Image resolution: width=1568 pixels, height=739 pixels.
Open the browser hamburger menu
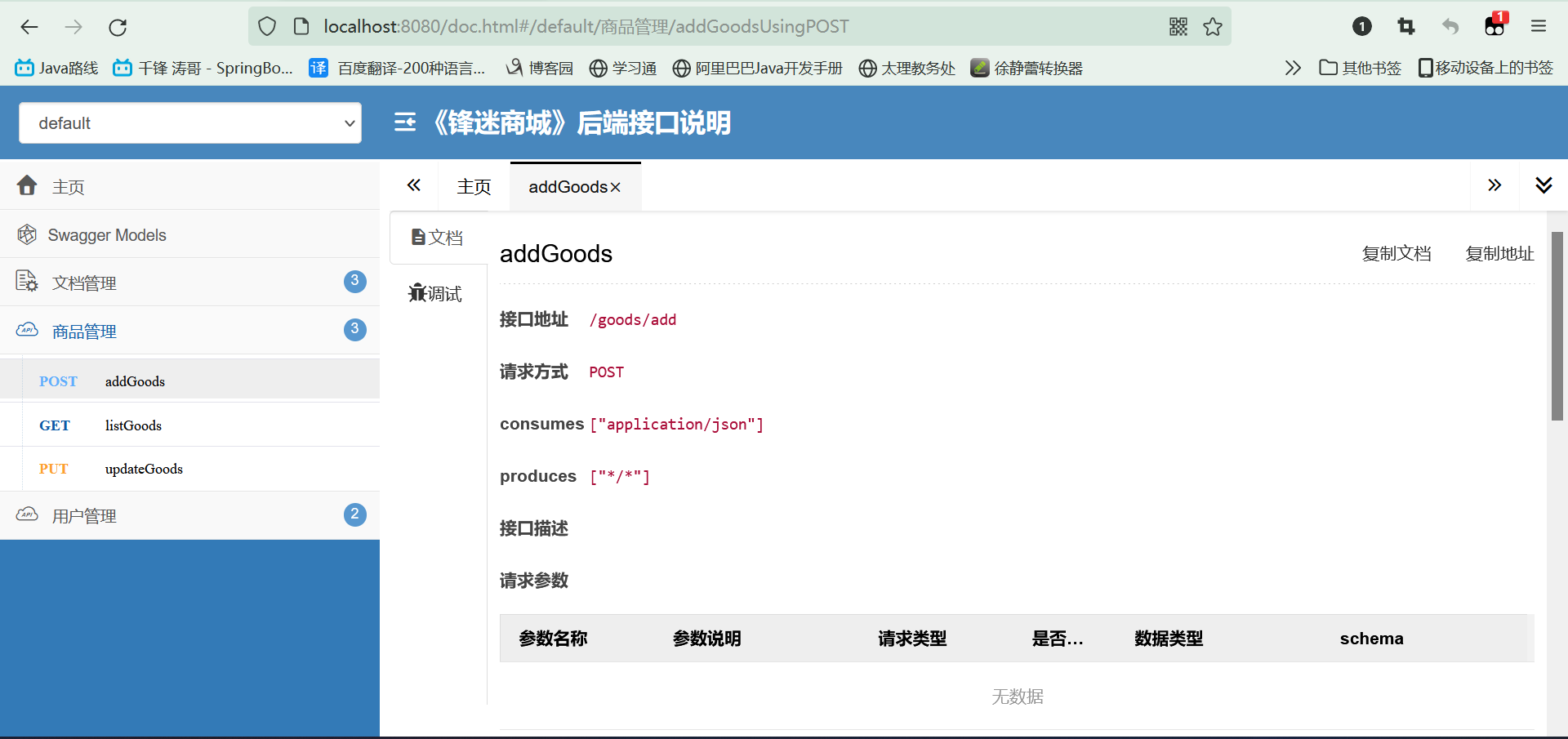tap(1539, 26)
